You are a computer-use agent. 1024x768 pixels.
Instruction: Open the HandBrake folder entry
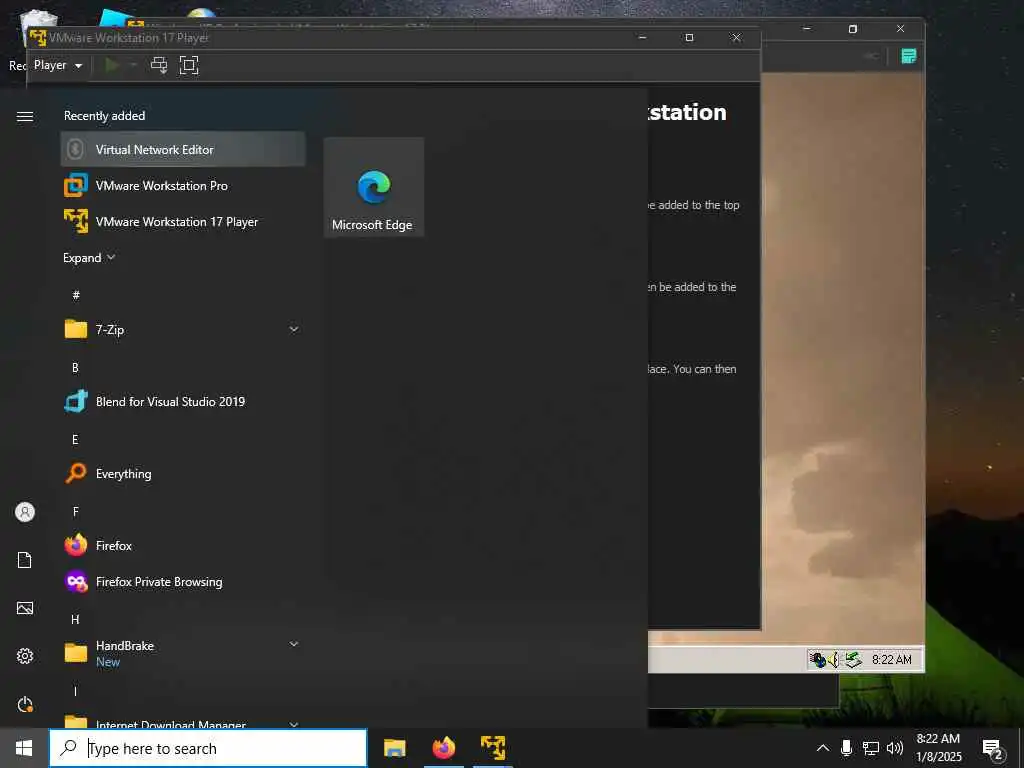pos(183,653)
